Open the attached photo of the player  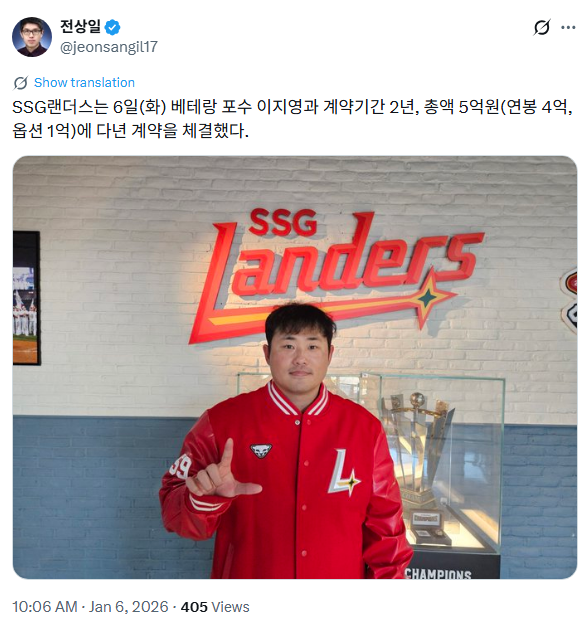click(295, 367)
